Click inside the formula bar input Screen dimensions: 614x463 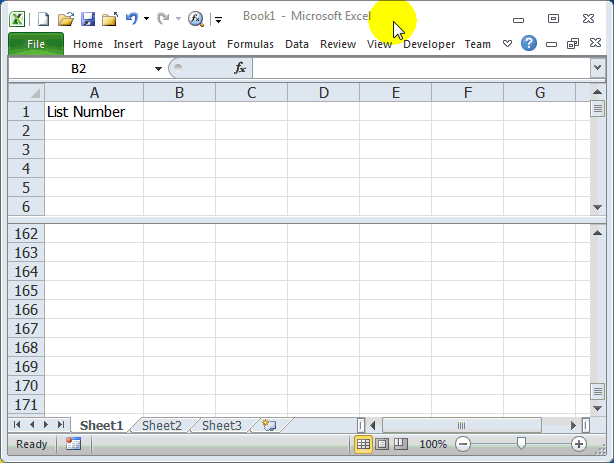coord(421,69)
